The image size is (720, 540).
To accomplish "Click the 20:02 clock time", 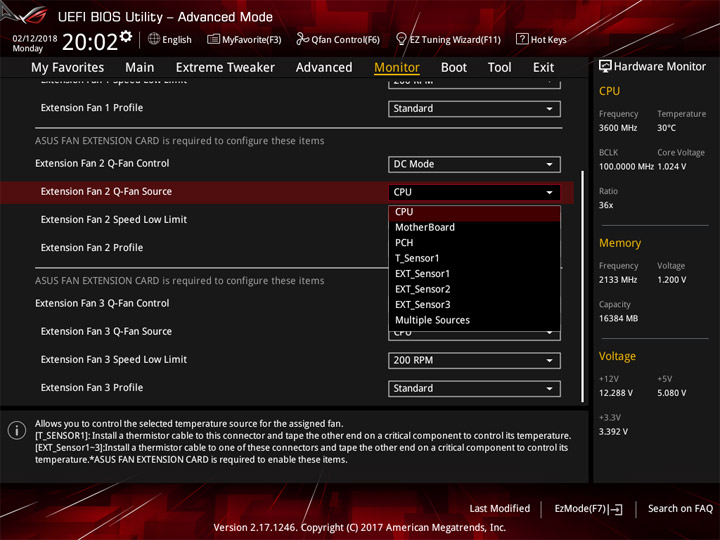I will click(x=90, y=43).
